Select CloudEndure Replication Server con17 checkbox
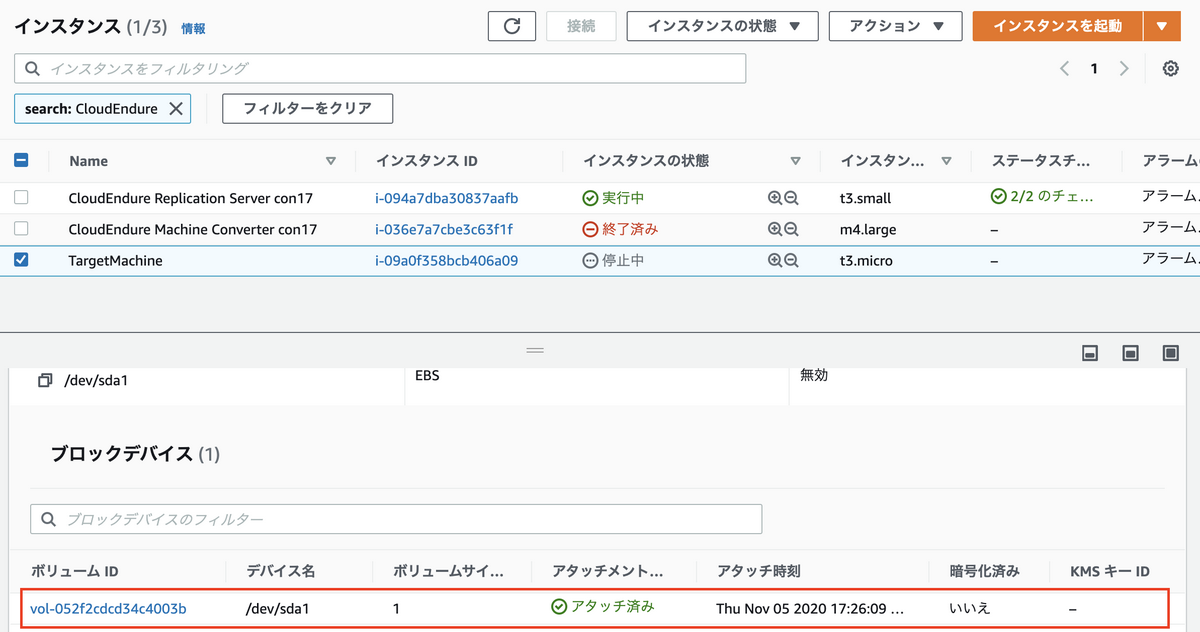Screen dimensions: 1200x632 [x=21, y=198]
